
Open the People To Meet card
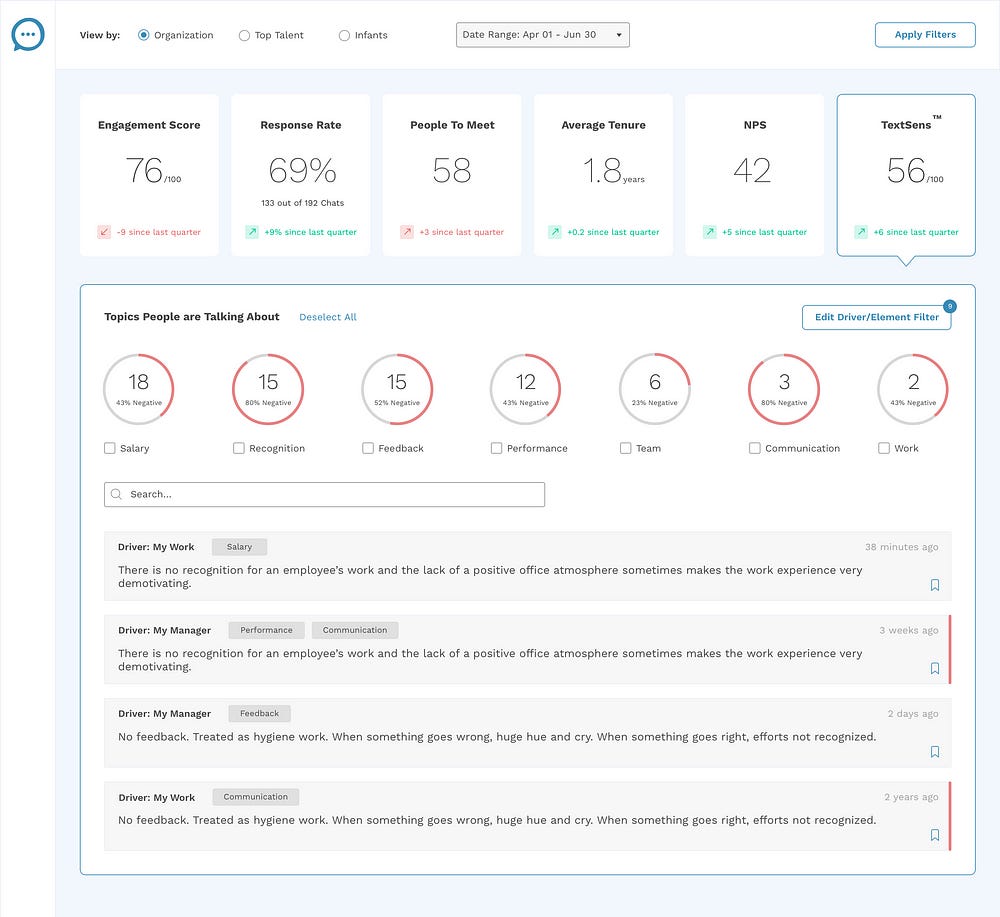point(452,175)
